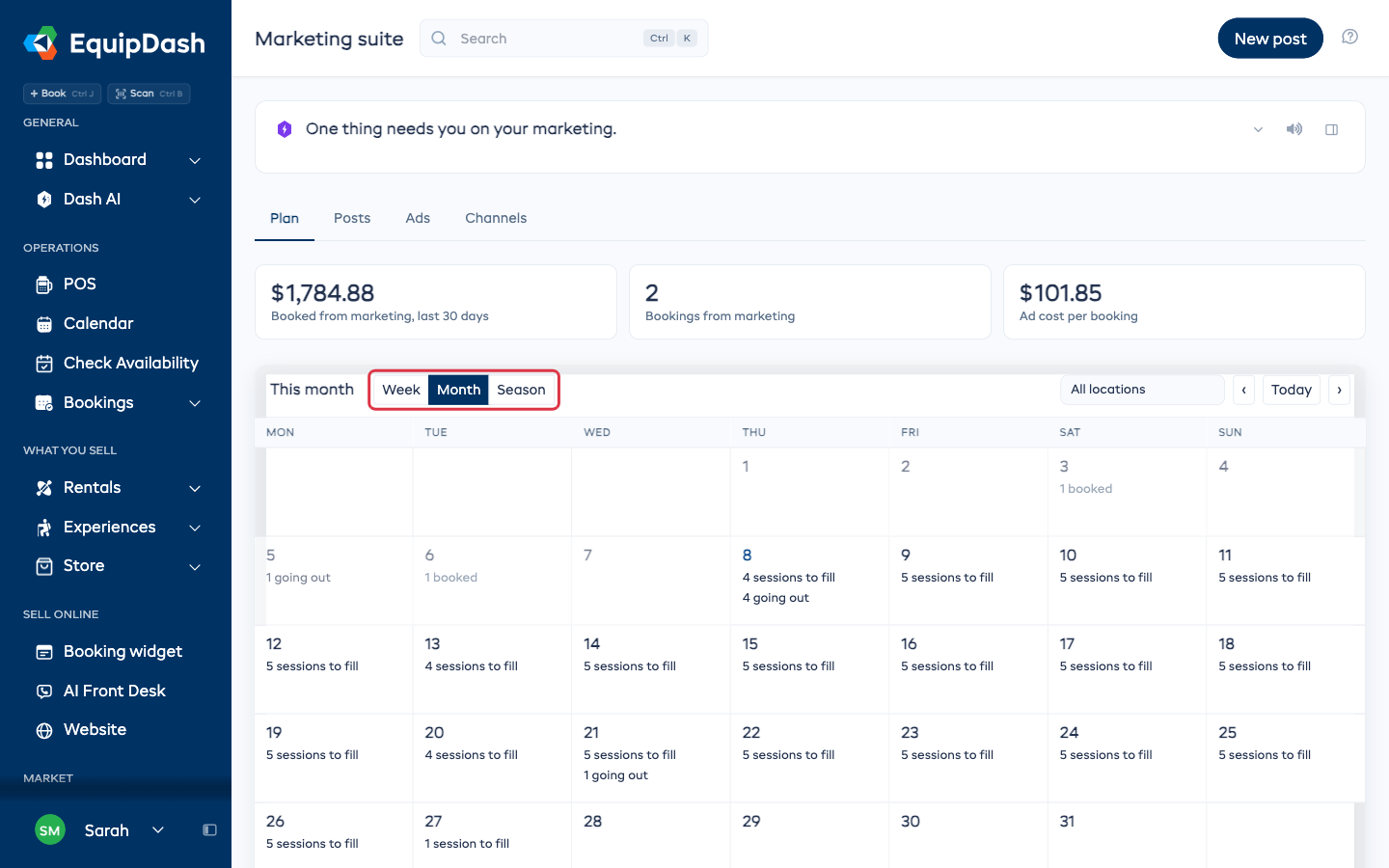Screen dimensions: 1389x868
Task: Open Check Availability page
Action: point(116,364)
